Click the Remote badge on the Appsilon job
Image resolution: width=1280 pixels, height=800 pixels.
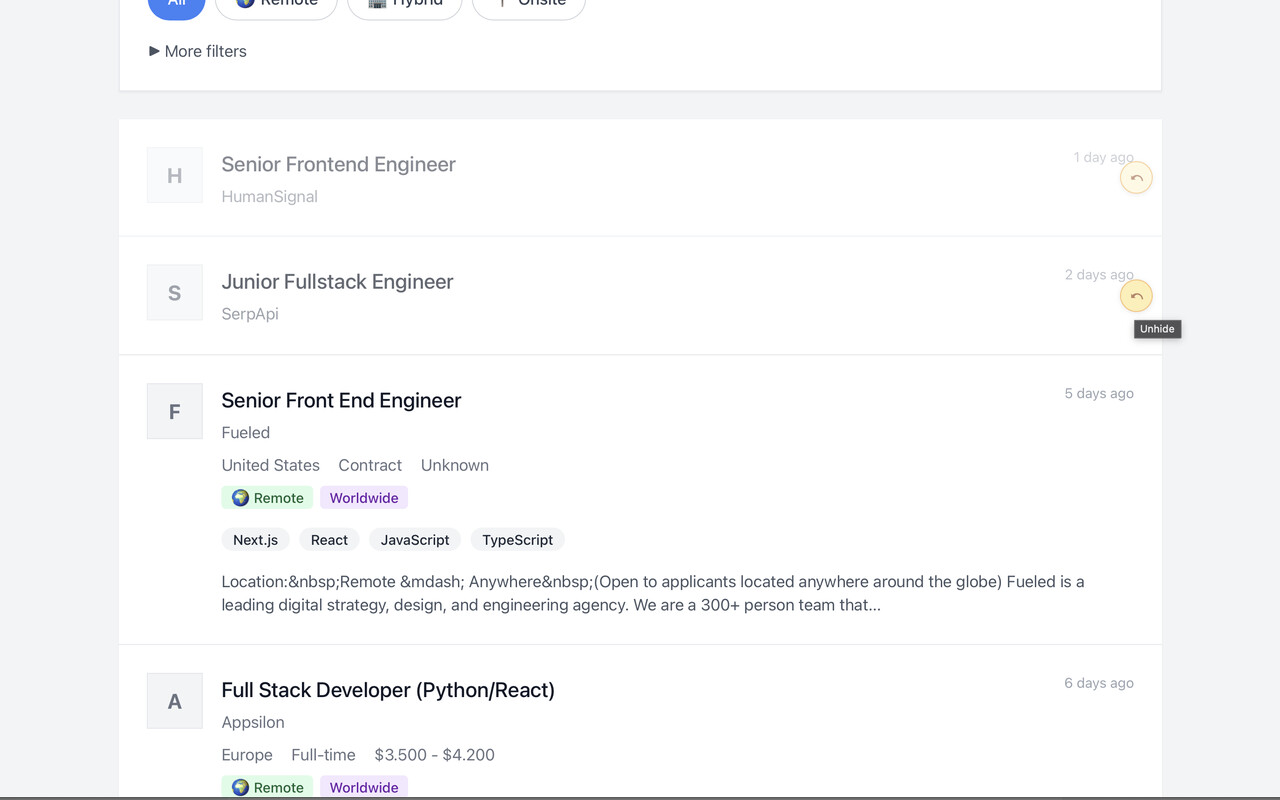(267, 787)
